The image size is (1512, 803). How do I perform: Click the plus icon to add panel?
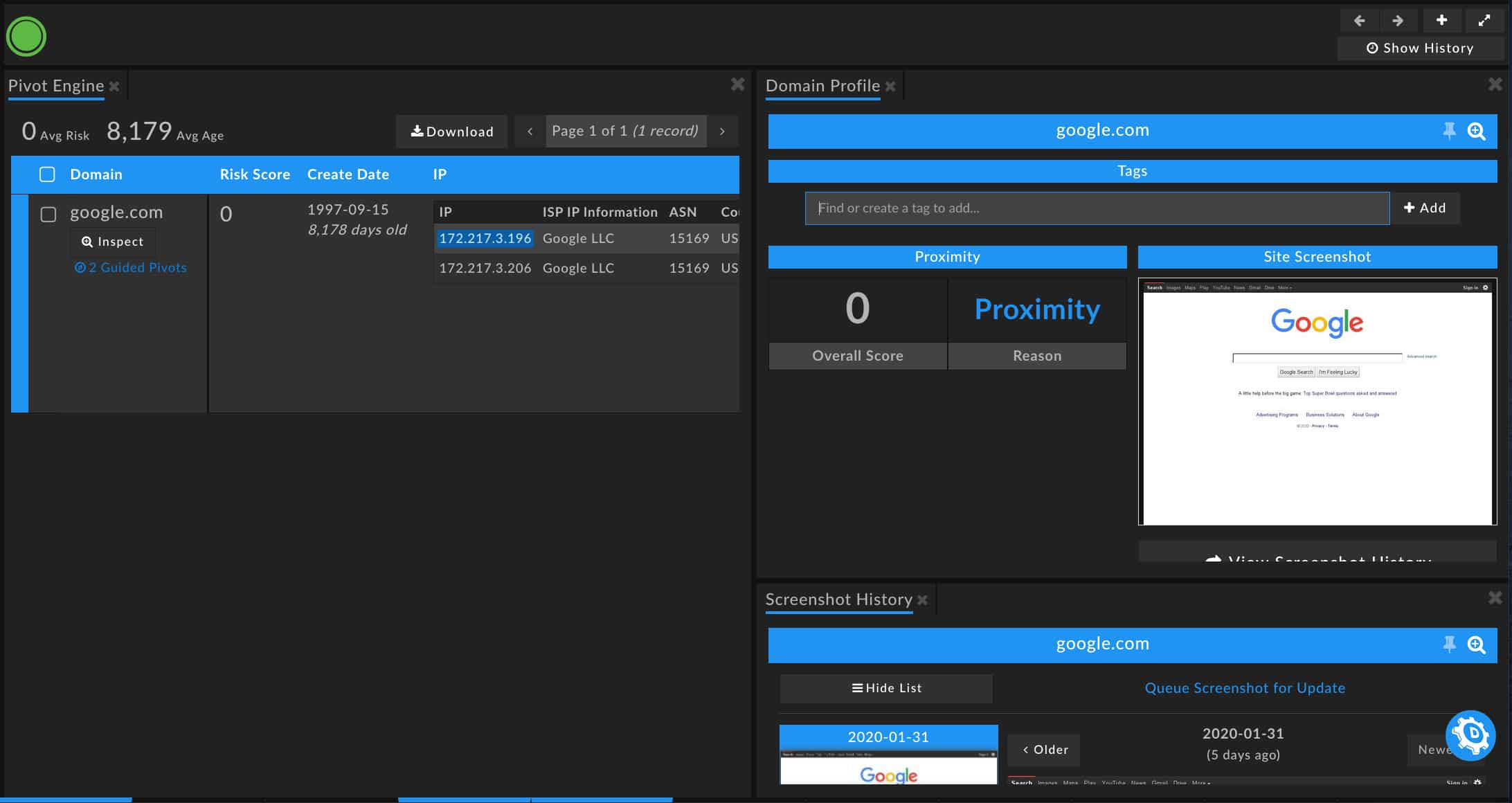pos(1441,21)
